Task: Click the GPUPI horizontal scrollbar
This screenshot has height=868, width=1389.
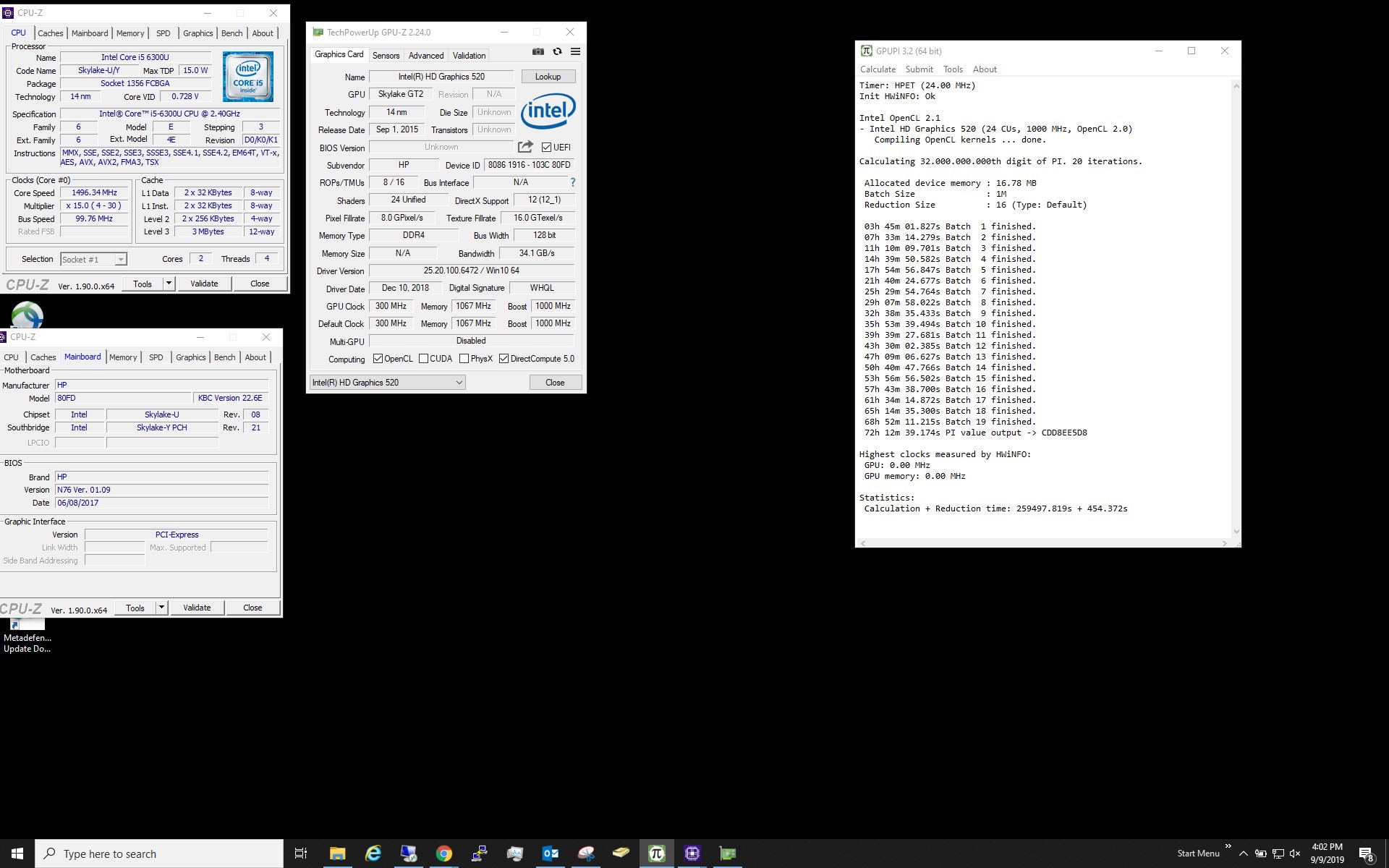Action: pos(1043,542)
